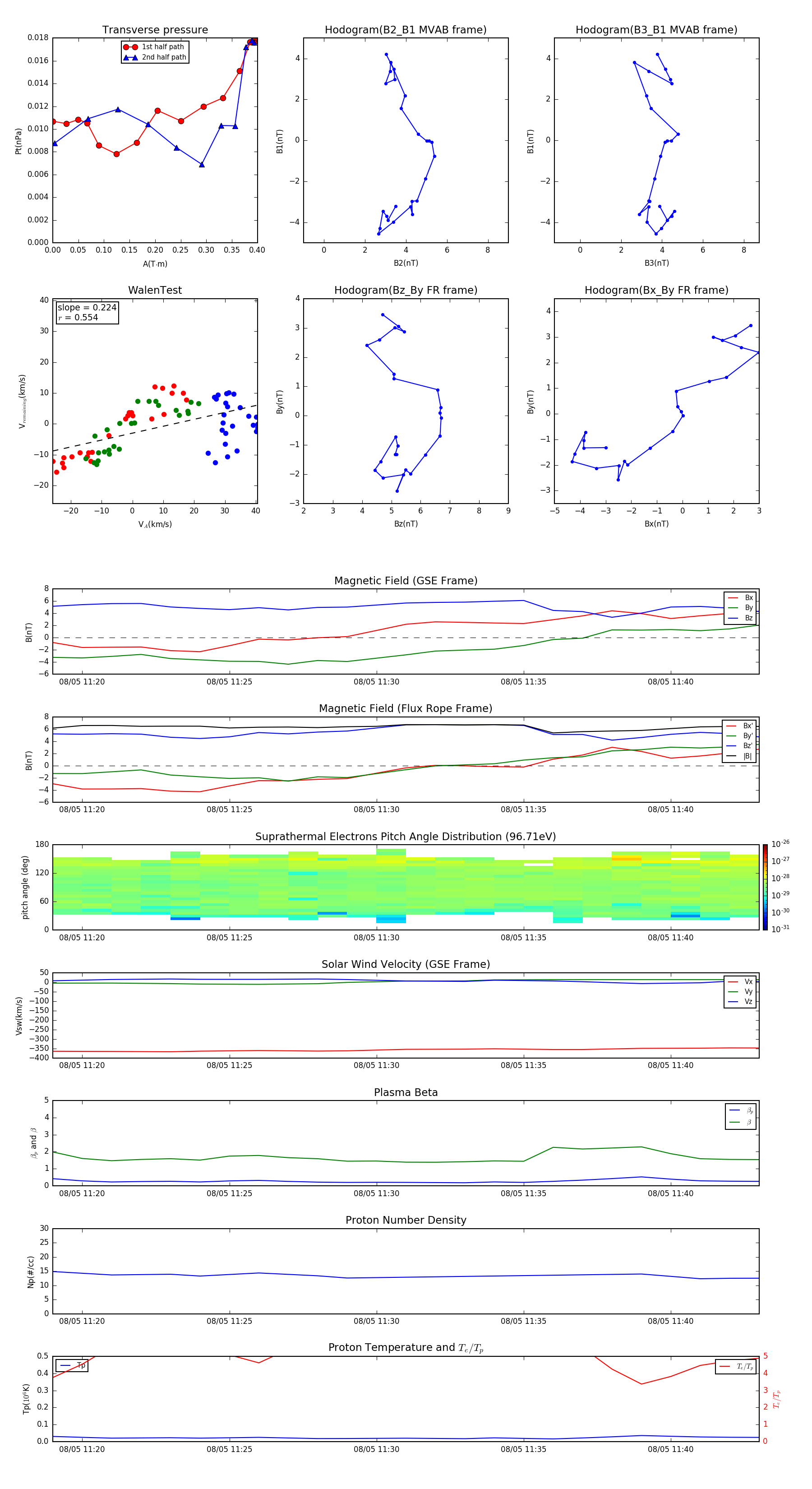Image resolution: width=812 pixels, height=1489 pixels.
Task: Click the 'A(T·m)' axis label
Action: tap(155, 264)
